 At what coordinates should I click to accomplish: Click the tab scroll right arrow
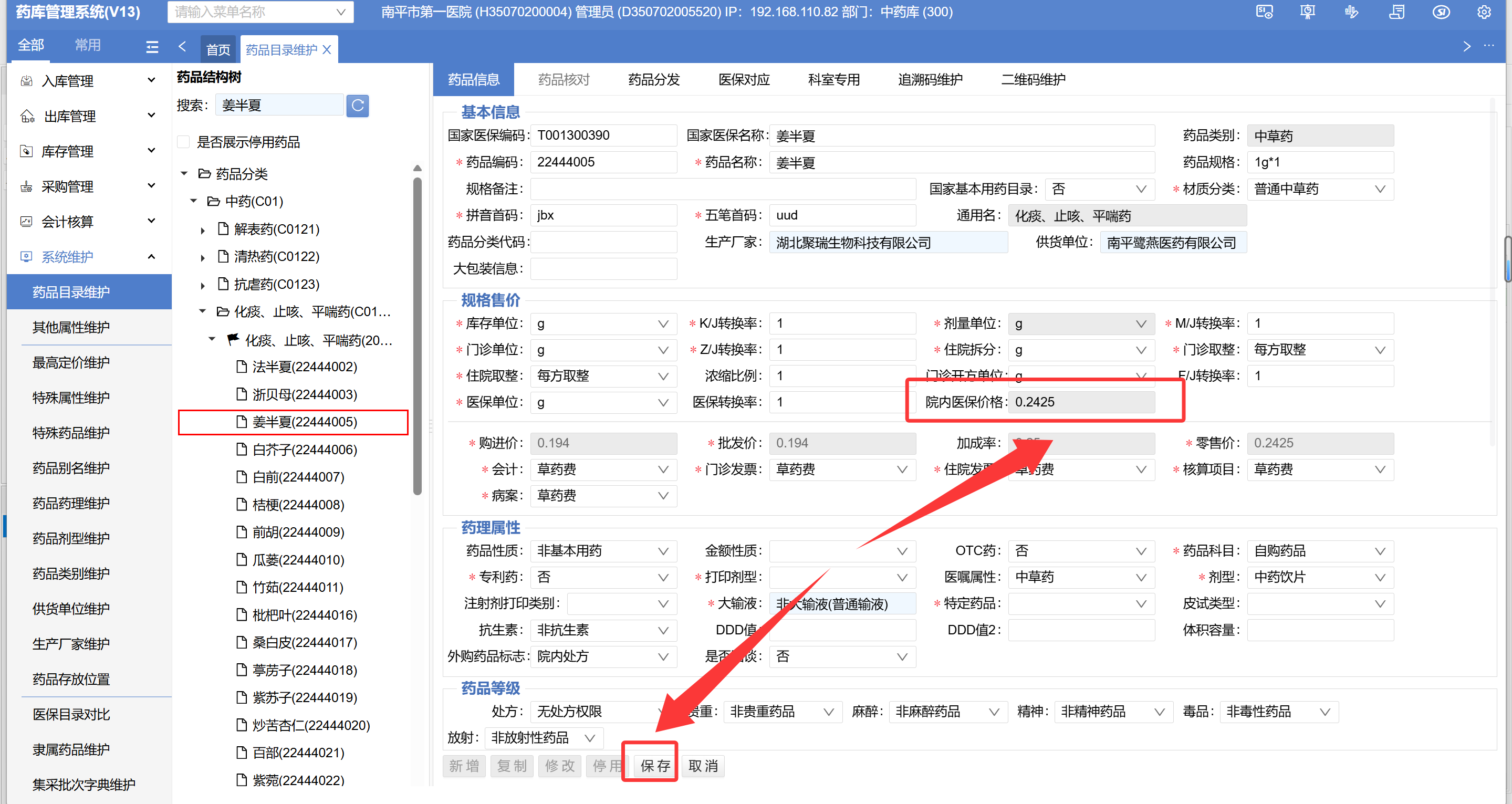coord(1466,47)
